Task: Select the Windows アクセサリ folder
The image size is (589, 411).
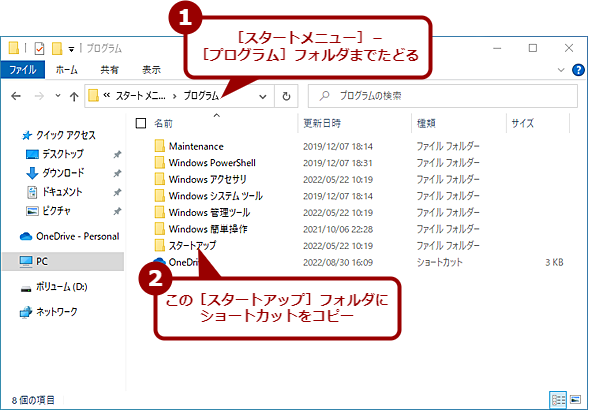Action: pos(207,179)
